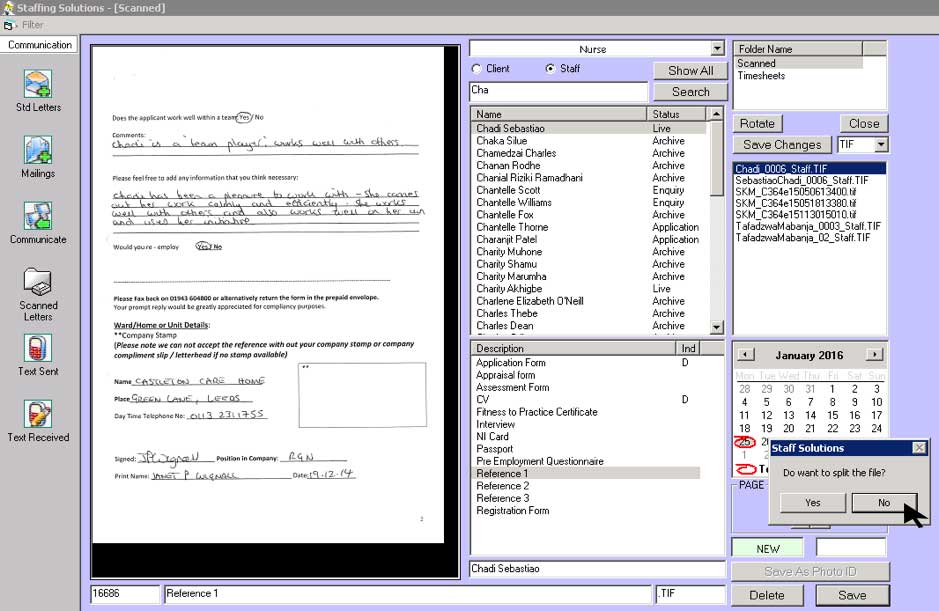Screen dimensions: 939x611
Task: Open the TIF file type dropdown
Action: (880, 145)
